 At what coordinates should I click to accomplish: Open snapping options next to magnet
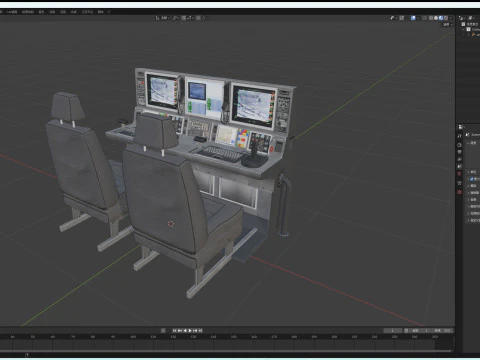point(189,18)
